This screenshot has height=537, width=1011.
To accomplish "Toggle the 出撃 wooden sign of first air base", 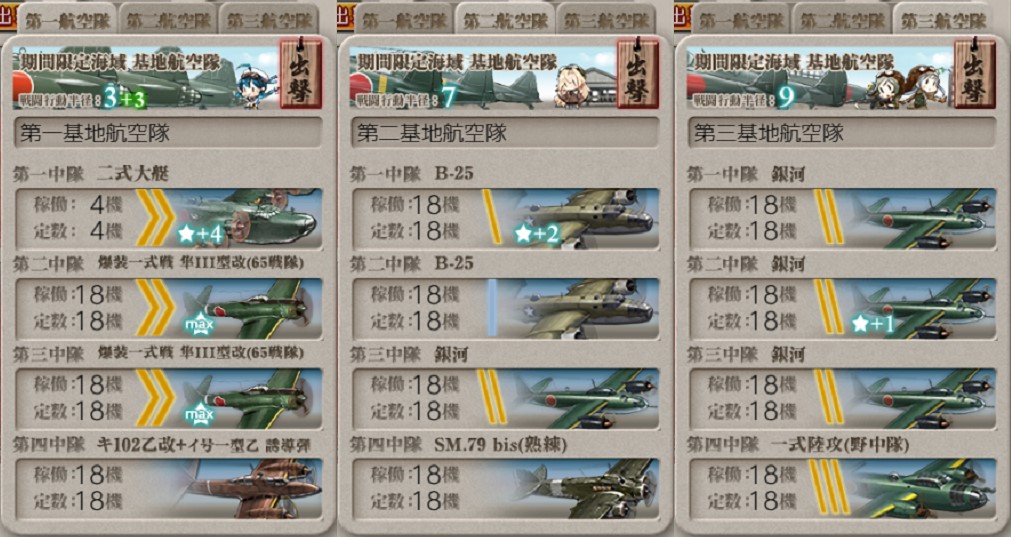I will point(300,73).
